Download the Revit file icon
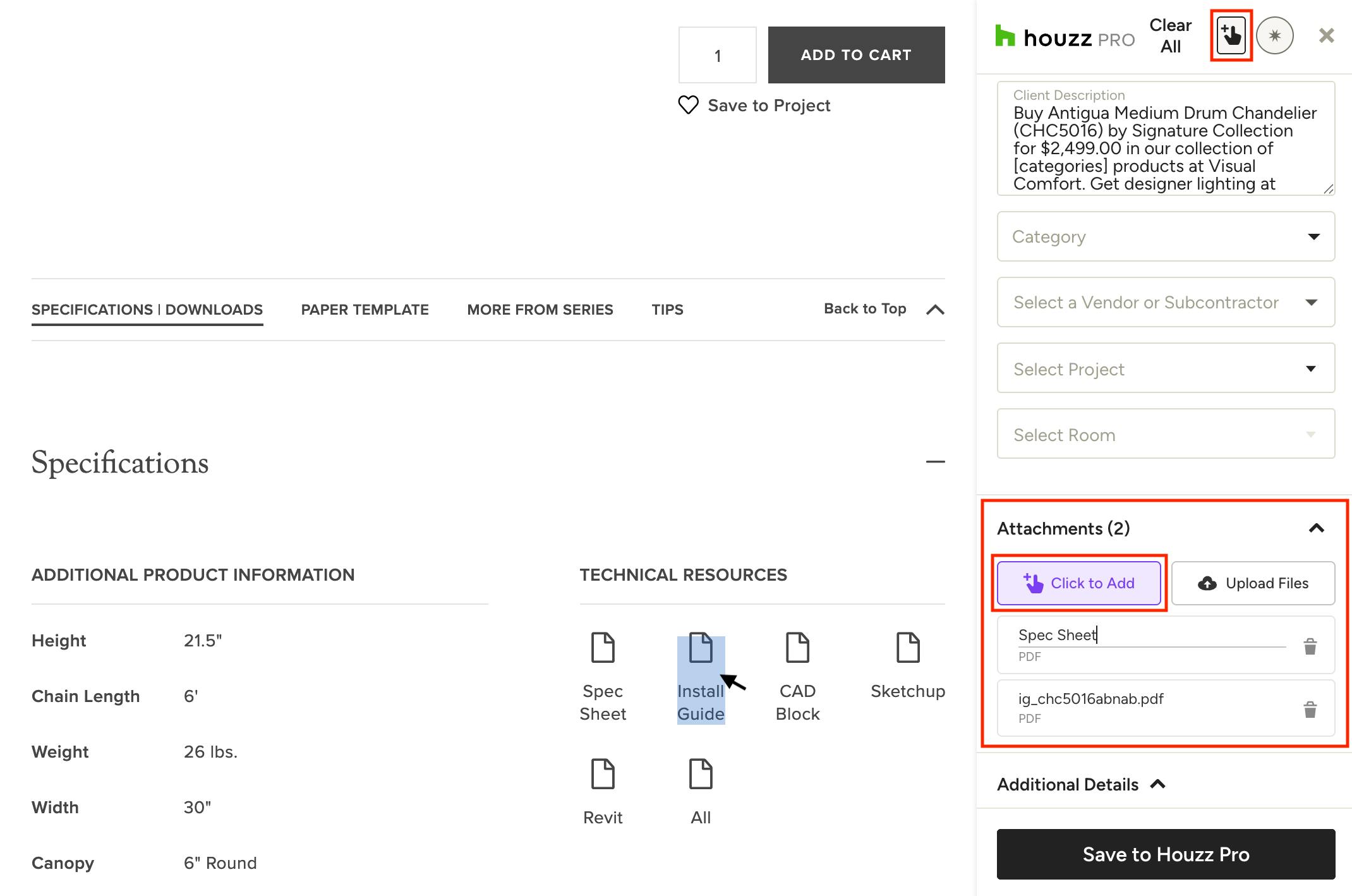Viewport: 1352px width, 896px height. (603, 773)
